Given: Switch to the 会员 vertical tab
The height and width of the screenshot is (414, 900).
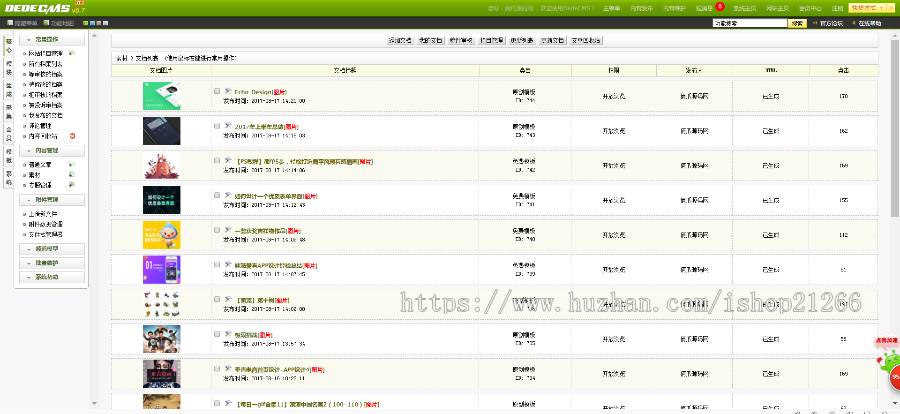Looking at the screenshot, I should point(9,133).
